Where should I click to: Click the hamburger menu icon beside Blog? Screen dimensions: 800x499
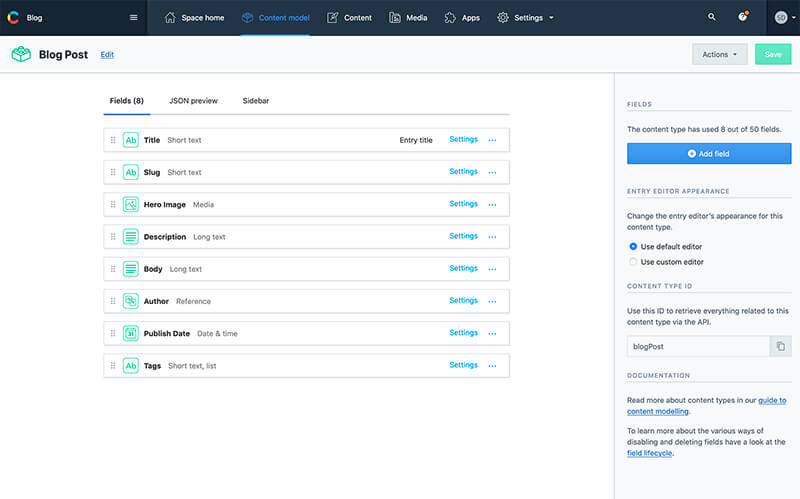coord(134,17)
